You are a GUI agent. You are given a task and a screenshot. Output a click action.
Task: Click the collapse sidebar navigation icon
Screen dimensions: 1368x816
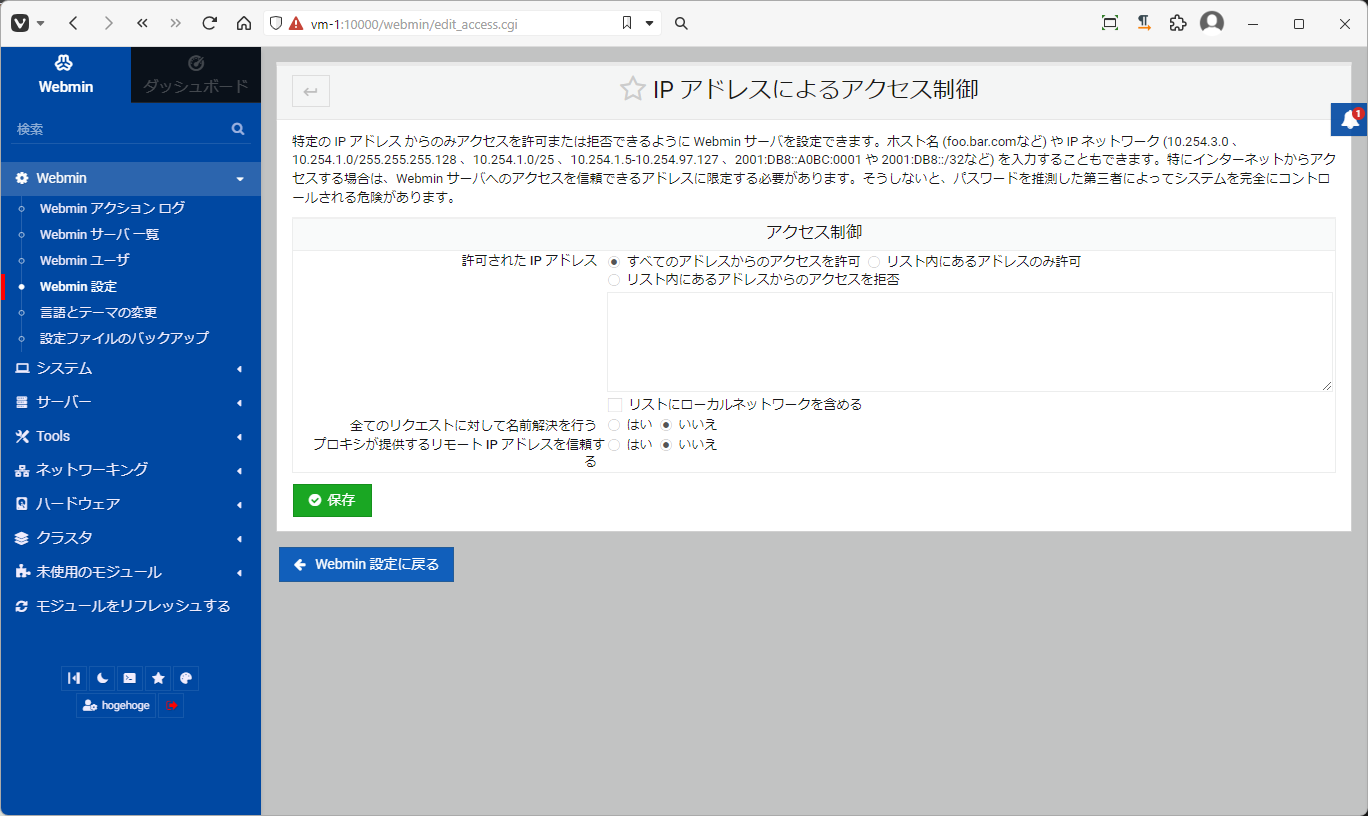(x=74, y=678)
